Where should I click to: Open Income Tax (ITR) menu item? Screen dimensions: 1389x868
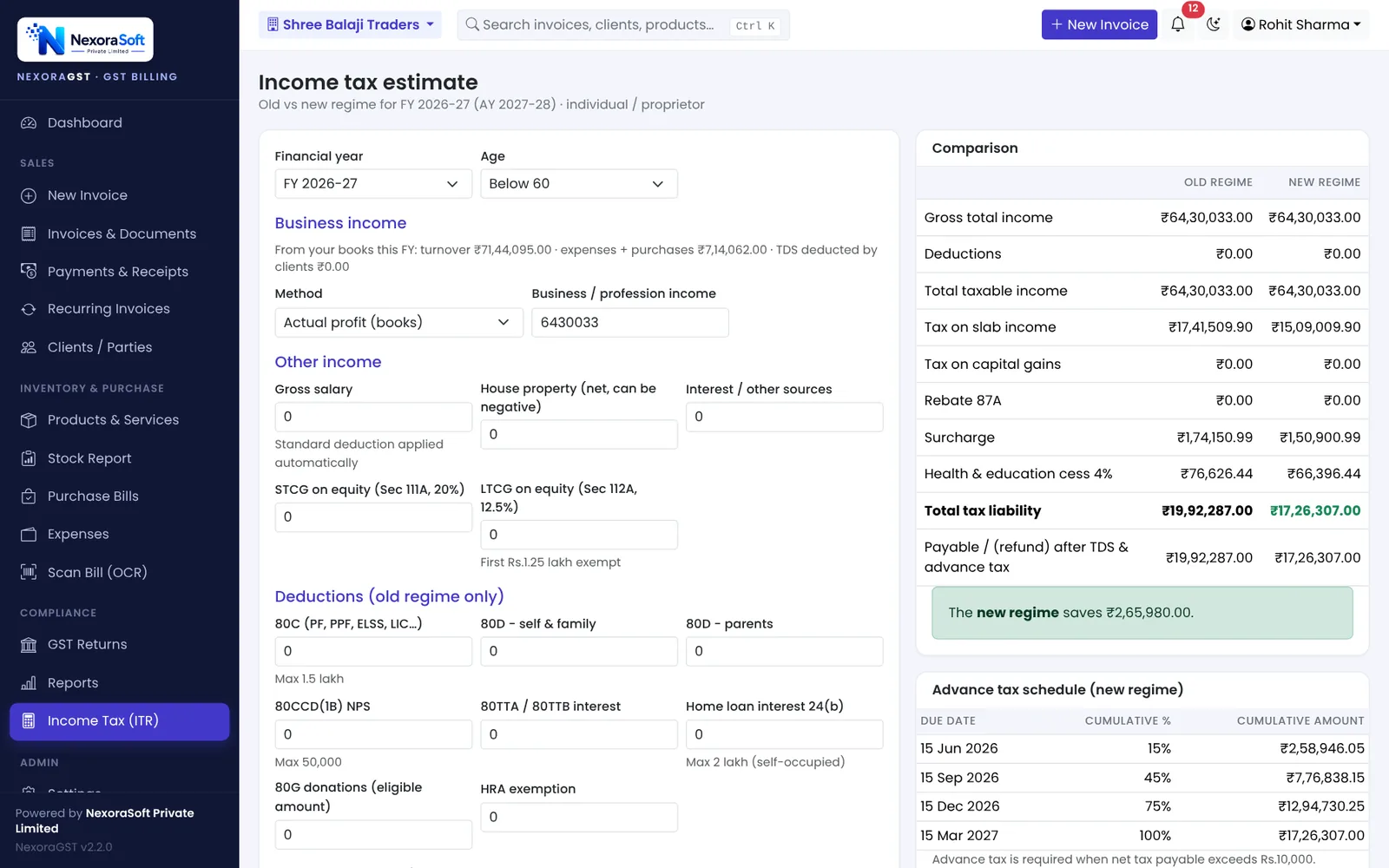(120, 721)
